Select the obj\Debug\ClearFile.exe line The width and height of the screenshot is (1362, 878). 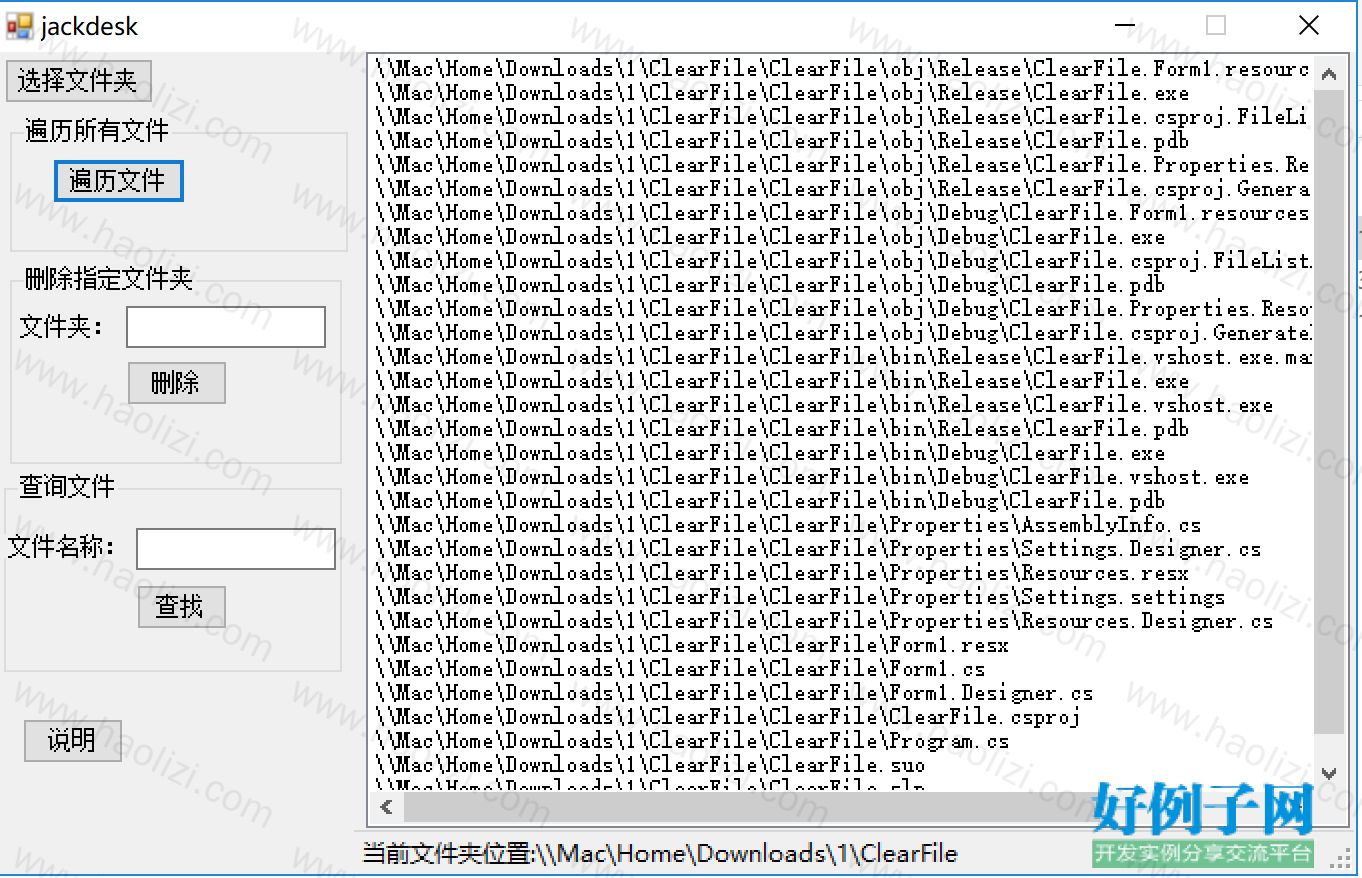[x=771, y=237]
